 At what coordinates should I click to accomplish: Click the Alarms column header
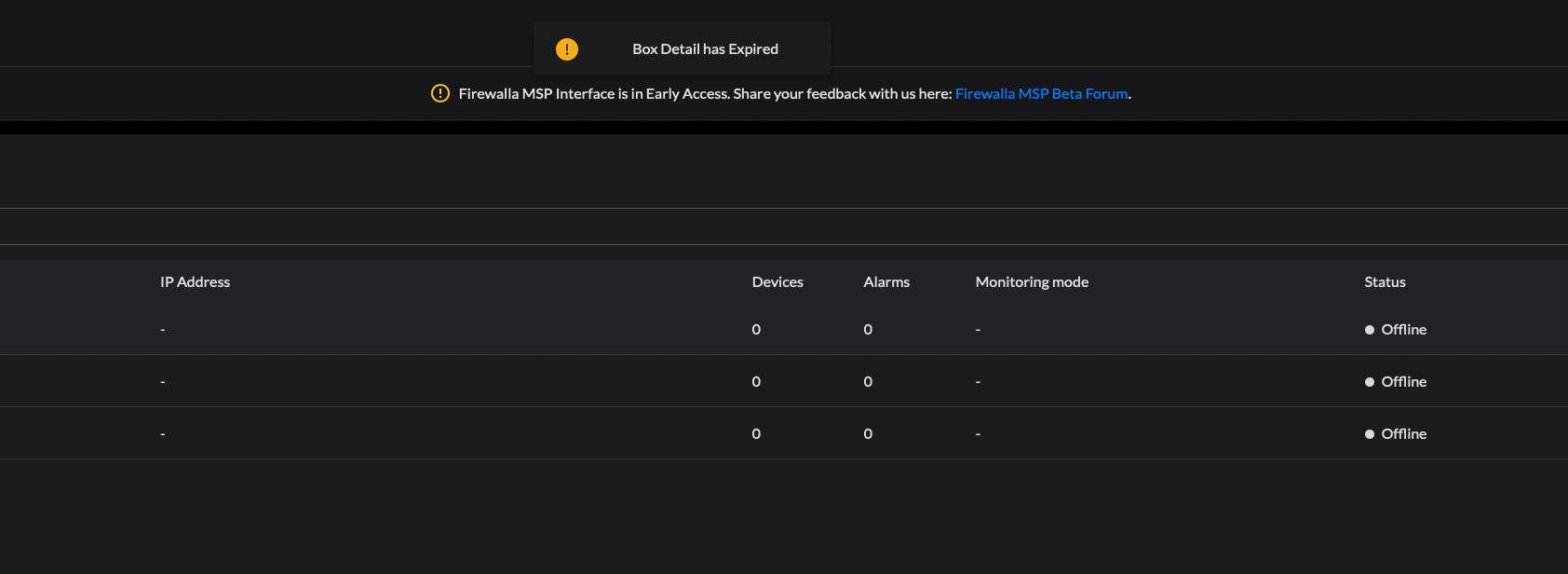(x=885, y=282)
